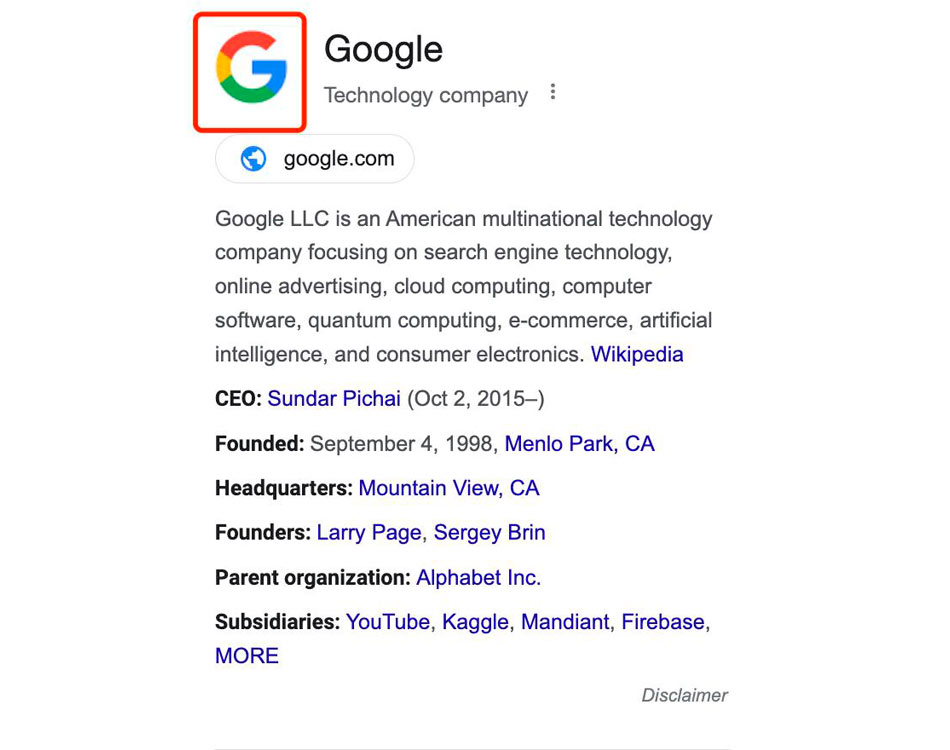The image size is (950, 750).
Task: Open the Wikipedia source link
Action: tap(637, 354)
